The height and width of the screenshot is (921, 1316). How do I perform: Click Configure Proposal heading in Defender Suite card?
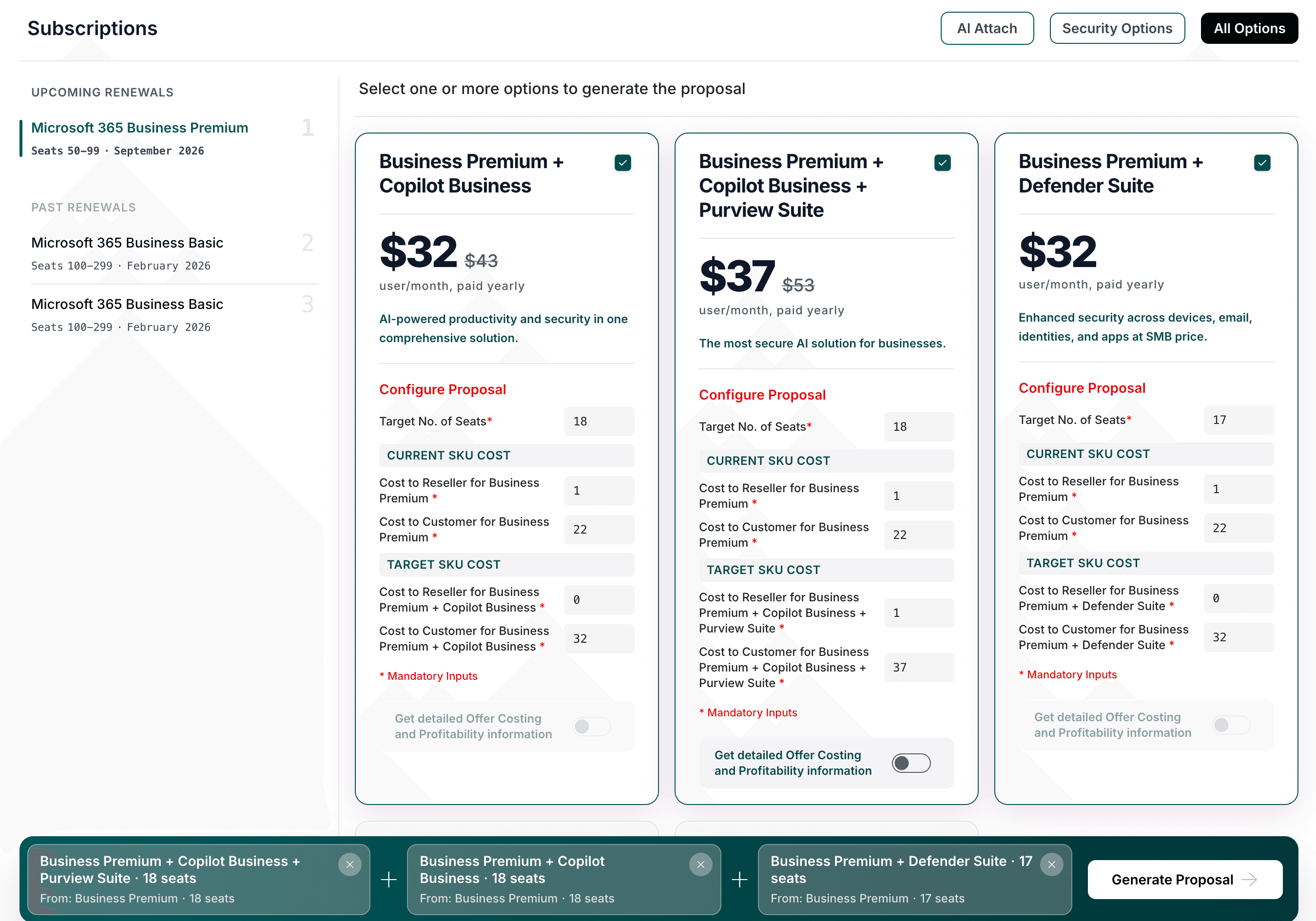1082,388
